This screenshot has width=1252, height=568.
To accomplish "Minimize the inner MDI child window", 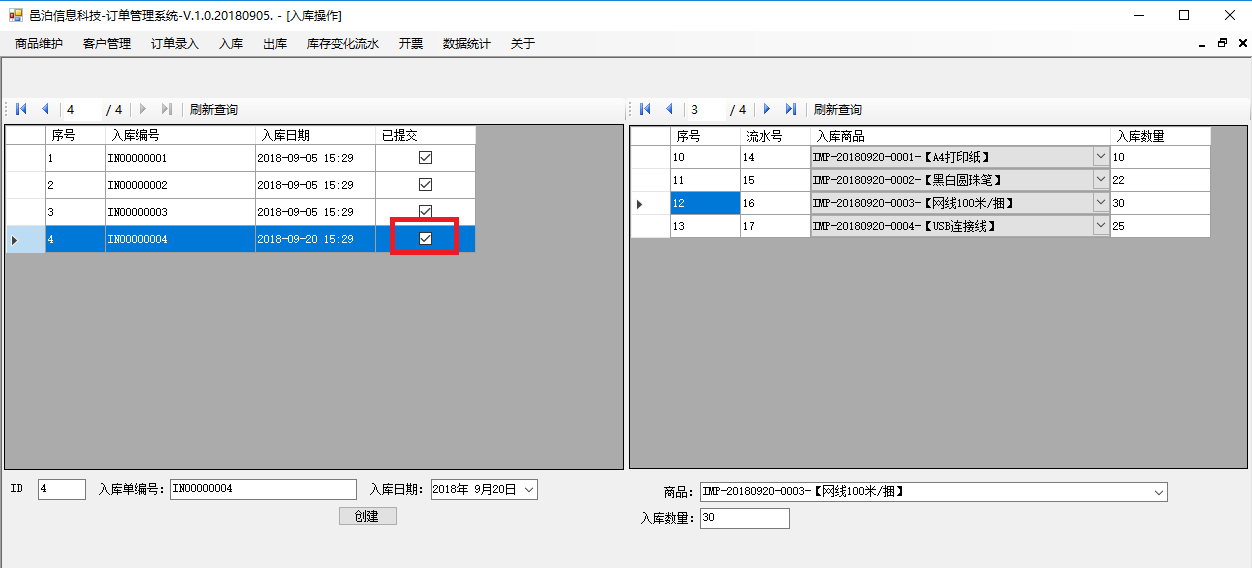I will (1202, 44).
